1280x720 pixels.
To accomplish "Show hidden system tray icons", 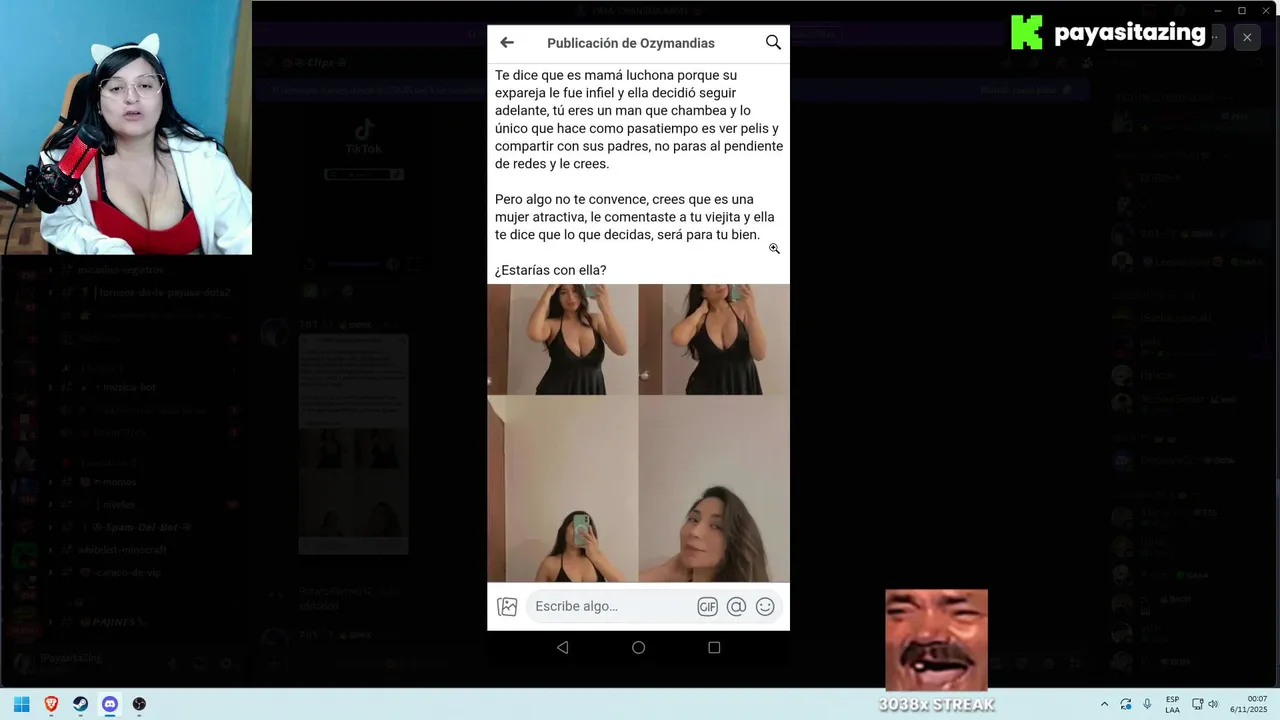I will (x=1104, y=704).
